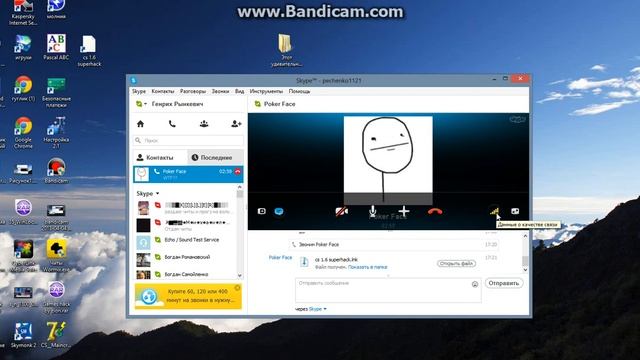Hide contacts sidebar icon in call bar
Image resolution: width=640 pixels, height=360 pixels.
262,211
